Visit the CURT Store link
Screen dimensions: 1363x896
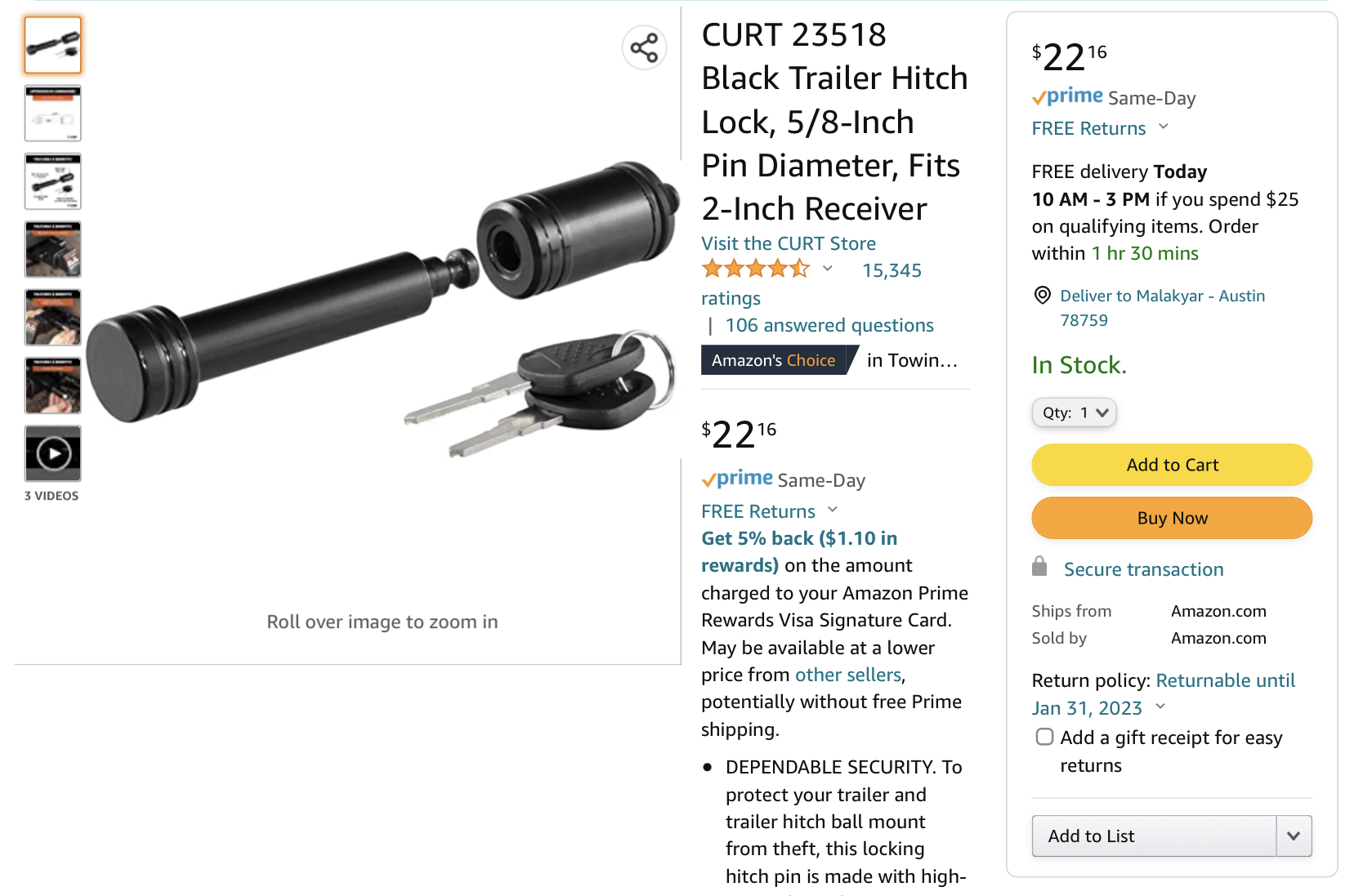click(789, 243)
